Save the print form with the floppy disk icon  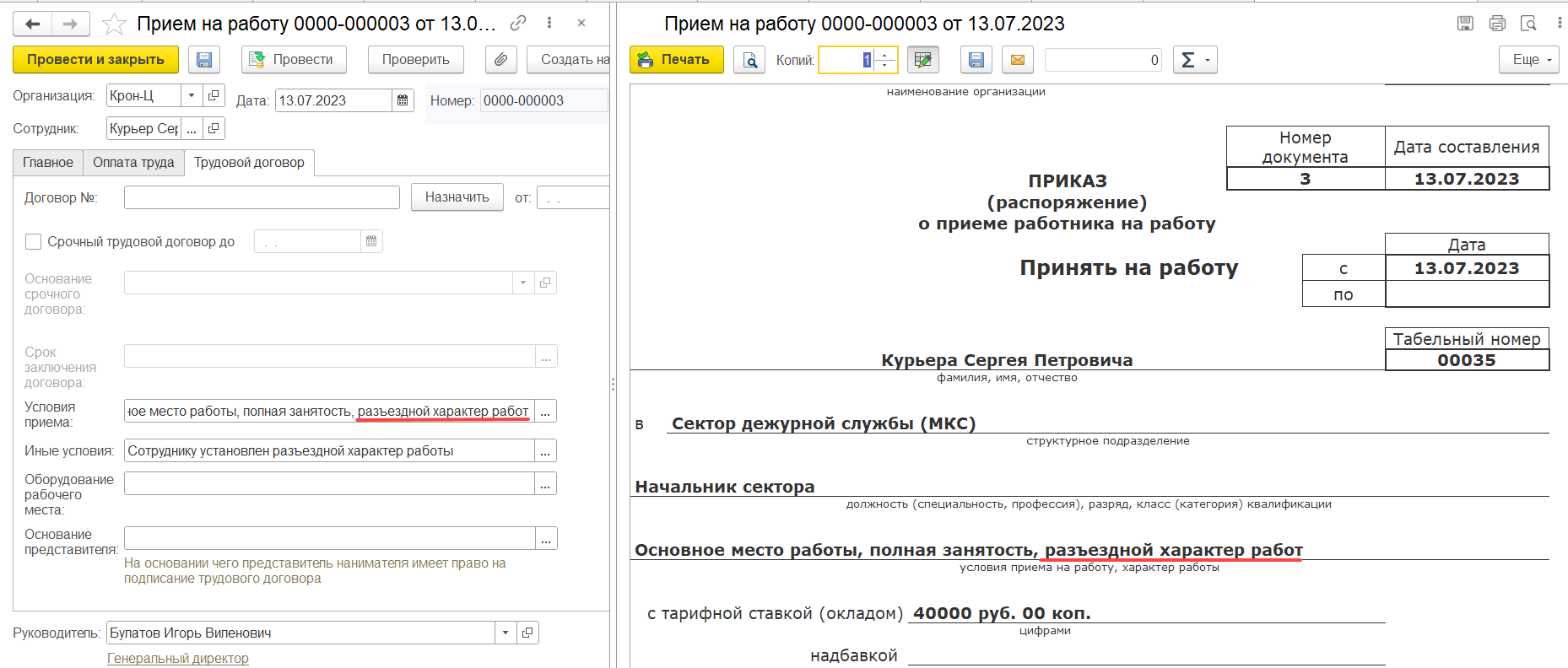[976, 60]
